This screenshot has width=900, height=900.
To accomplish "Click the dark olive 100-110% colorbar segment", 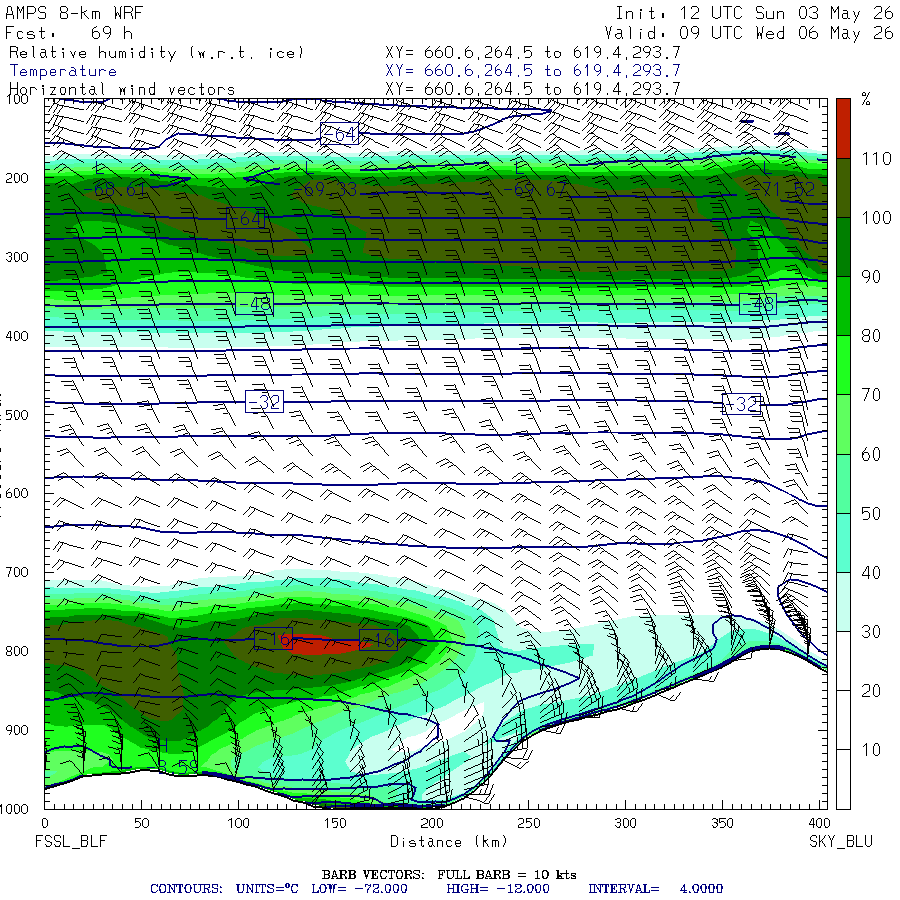I will [843, 188].
